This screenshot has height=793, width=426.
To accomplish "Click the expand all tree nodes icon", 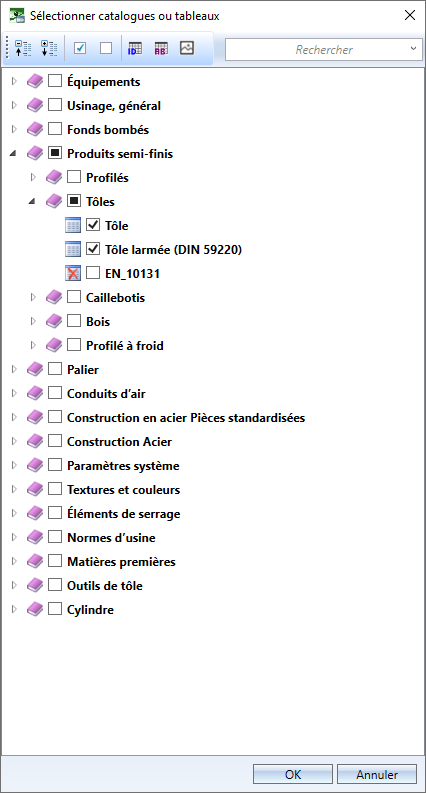I will click(49, 49).
